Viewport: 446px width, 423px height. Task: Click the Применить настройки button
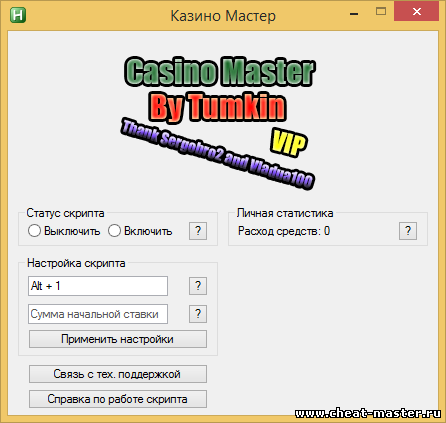(118, 339)
